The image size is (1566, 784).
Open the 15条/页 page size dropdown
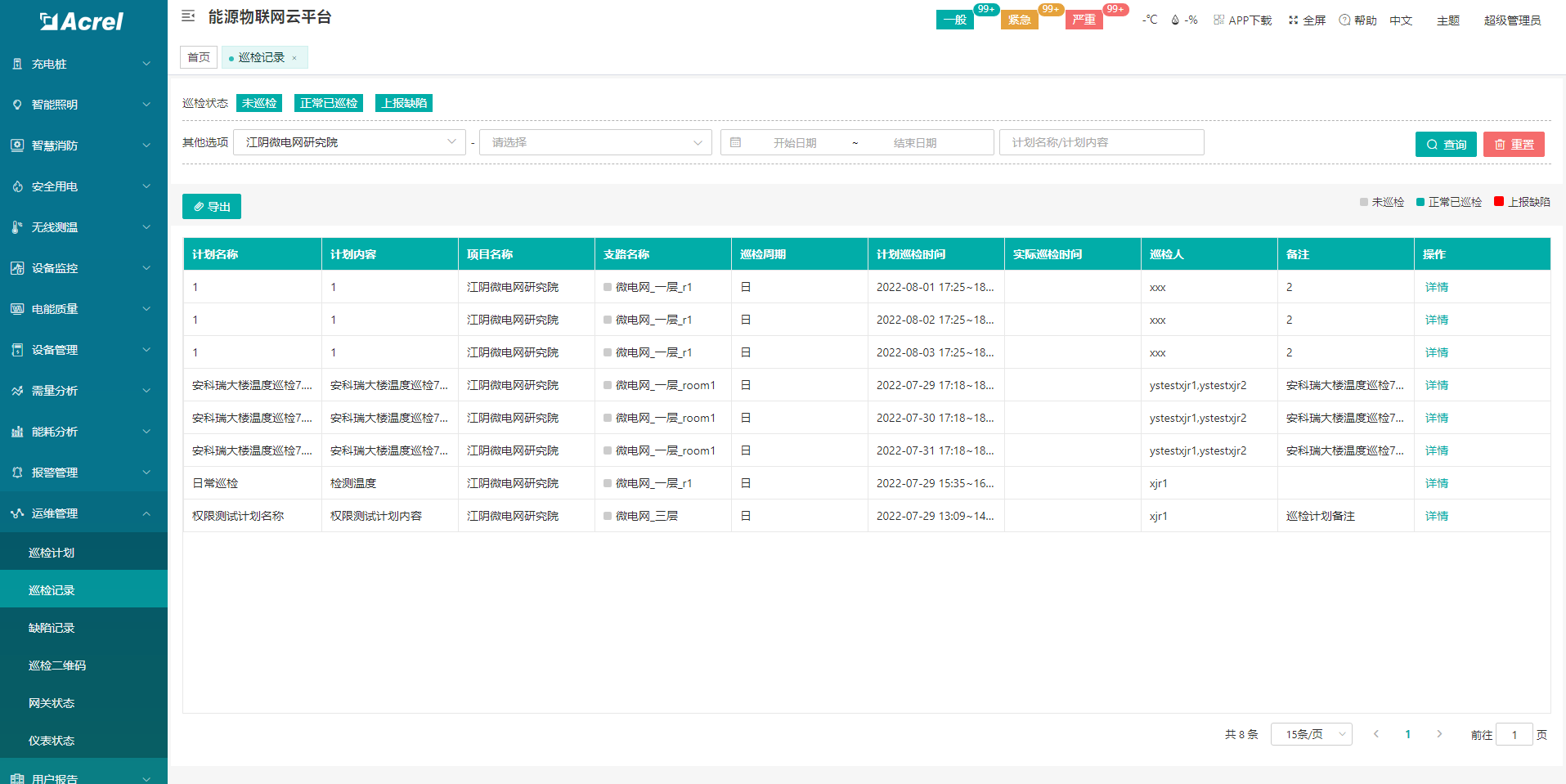(x=1311, y=734)
